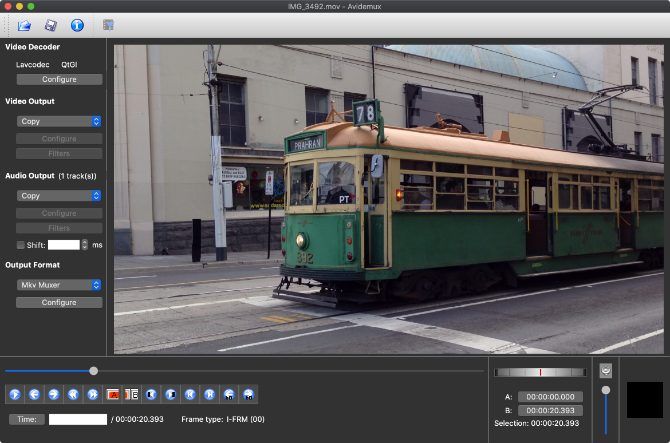This screenshot has height=443, width=670.
Task: Click the filmstrip icon in top toolbar
Action: 108,25
